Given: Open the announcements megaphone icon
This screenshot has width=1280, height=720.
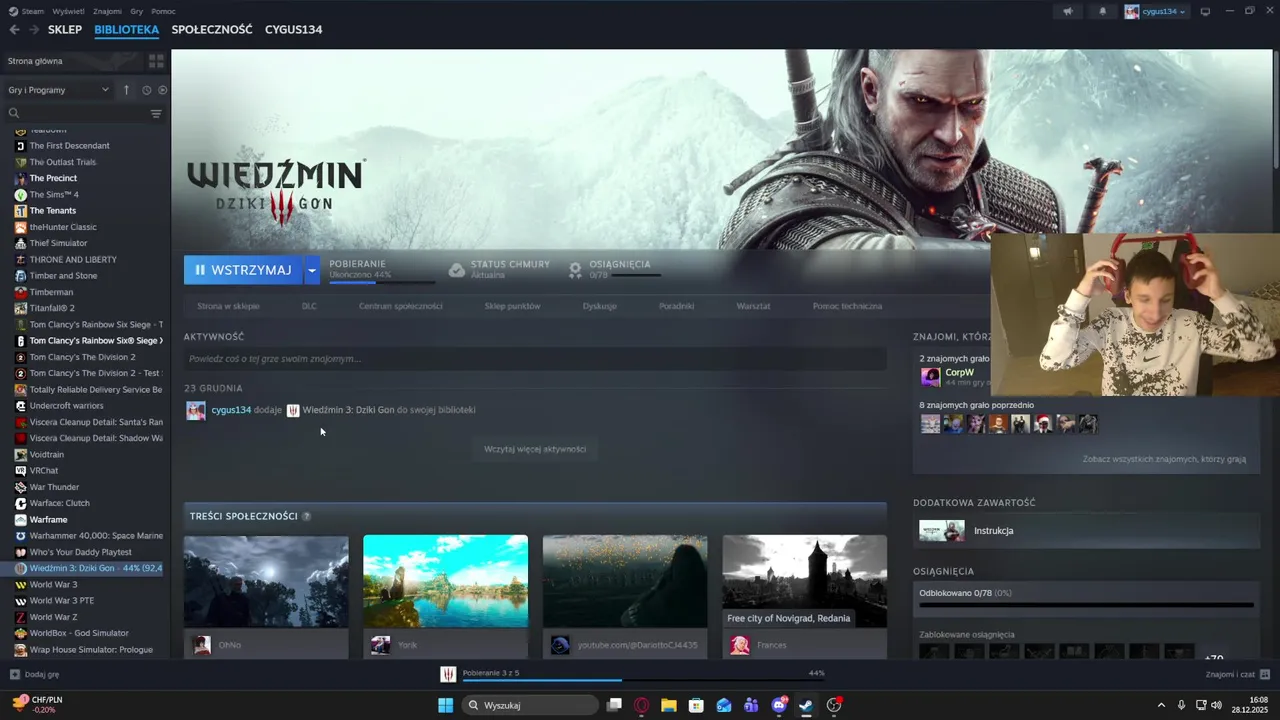Looking at the screenshot, I should tap(1068, 11).
